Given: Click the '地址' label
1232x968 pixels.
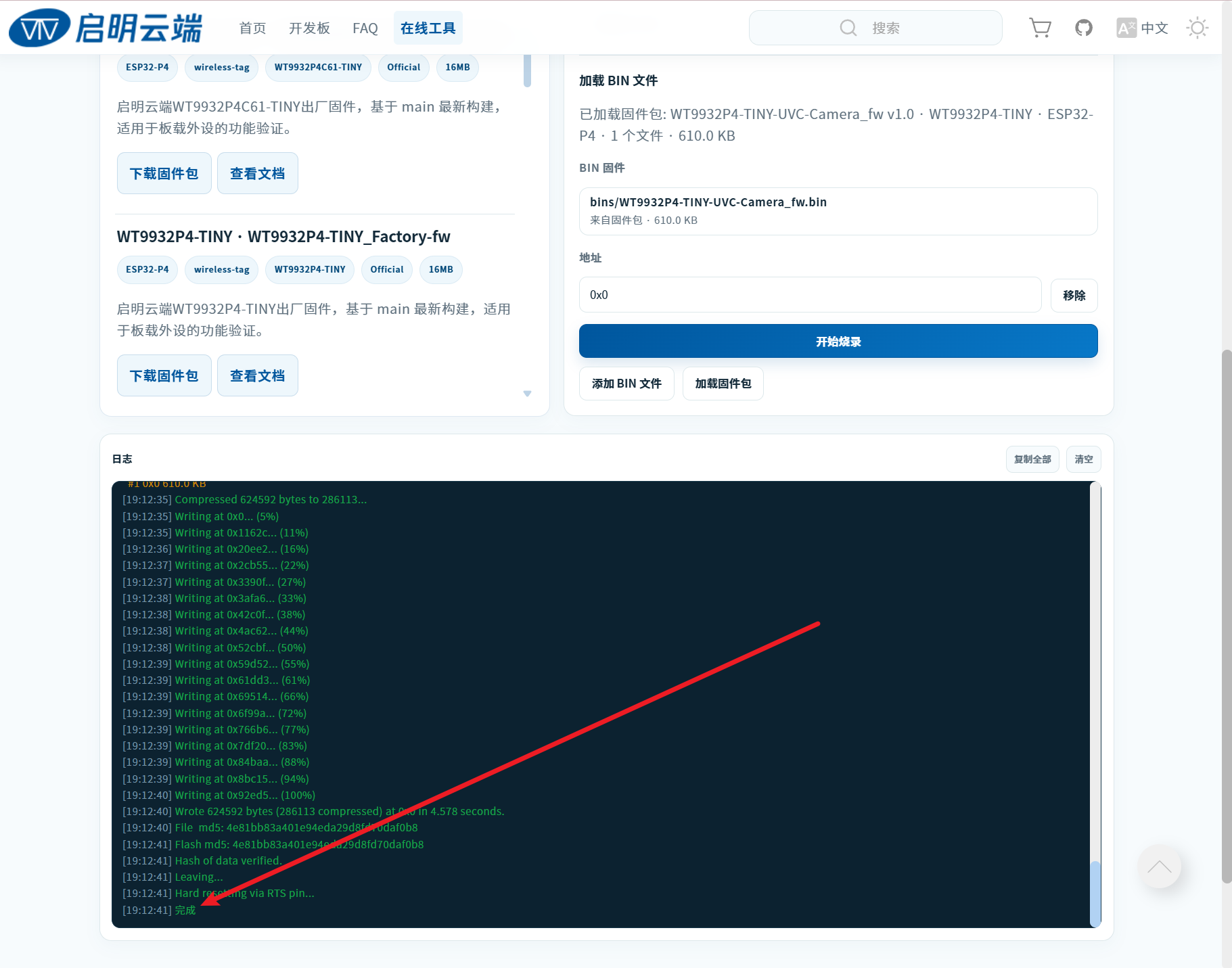Looking at the screenshot, I should click(590, 258).
